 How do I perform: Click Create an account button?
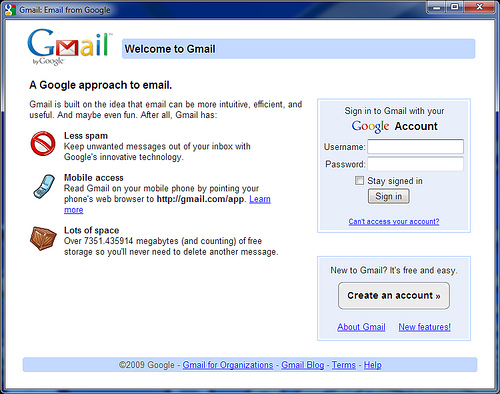tap(394, 296)
